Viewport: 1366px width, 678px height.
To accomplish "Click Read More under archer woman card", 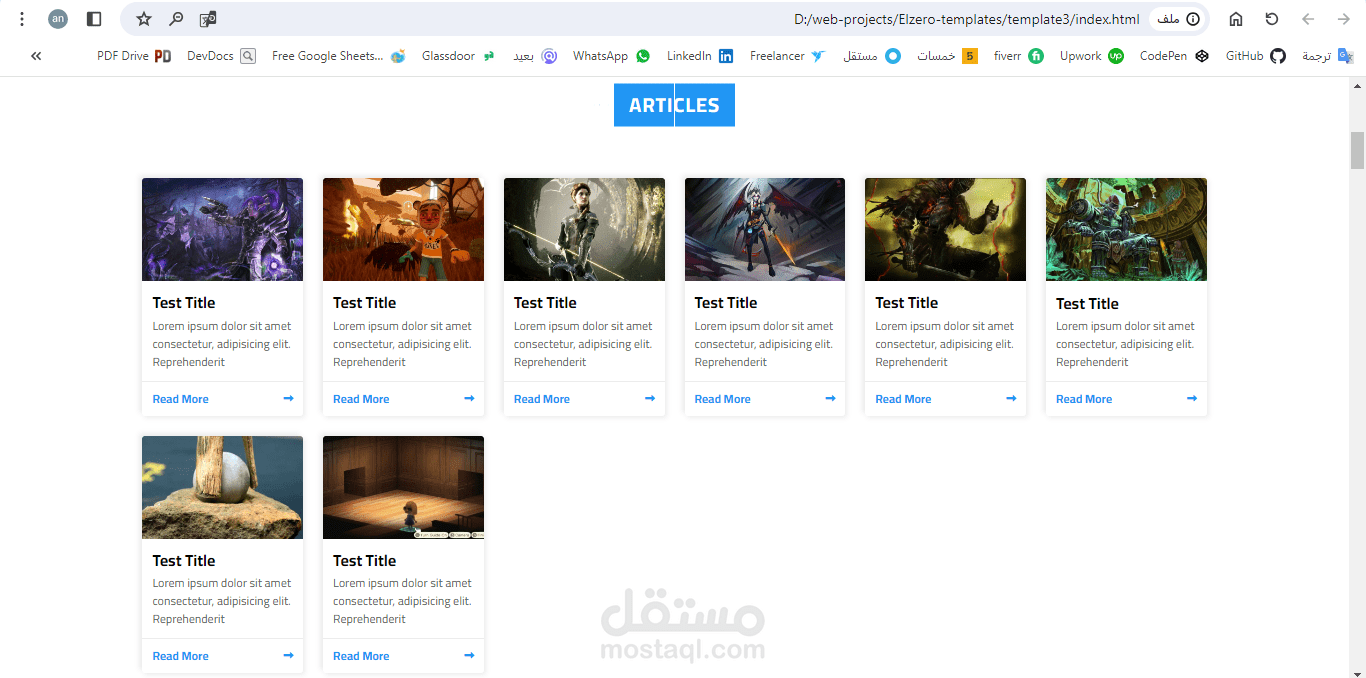I will pyautogui.click(x=542, y=399).
